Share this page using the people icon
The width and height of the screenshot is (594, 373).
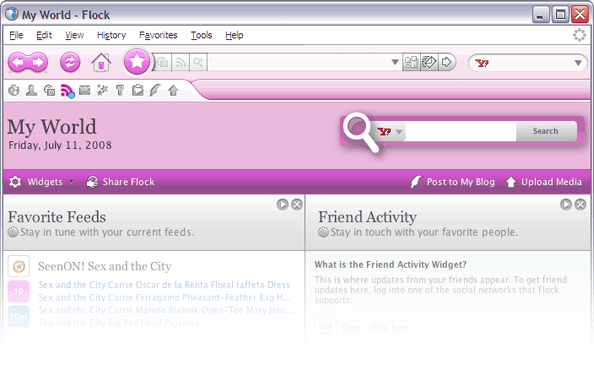[x=411, y=62]
